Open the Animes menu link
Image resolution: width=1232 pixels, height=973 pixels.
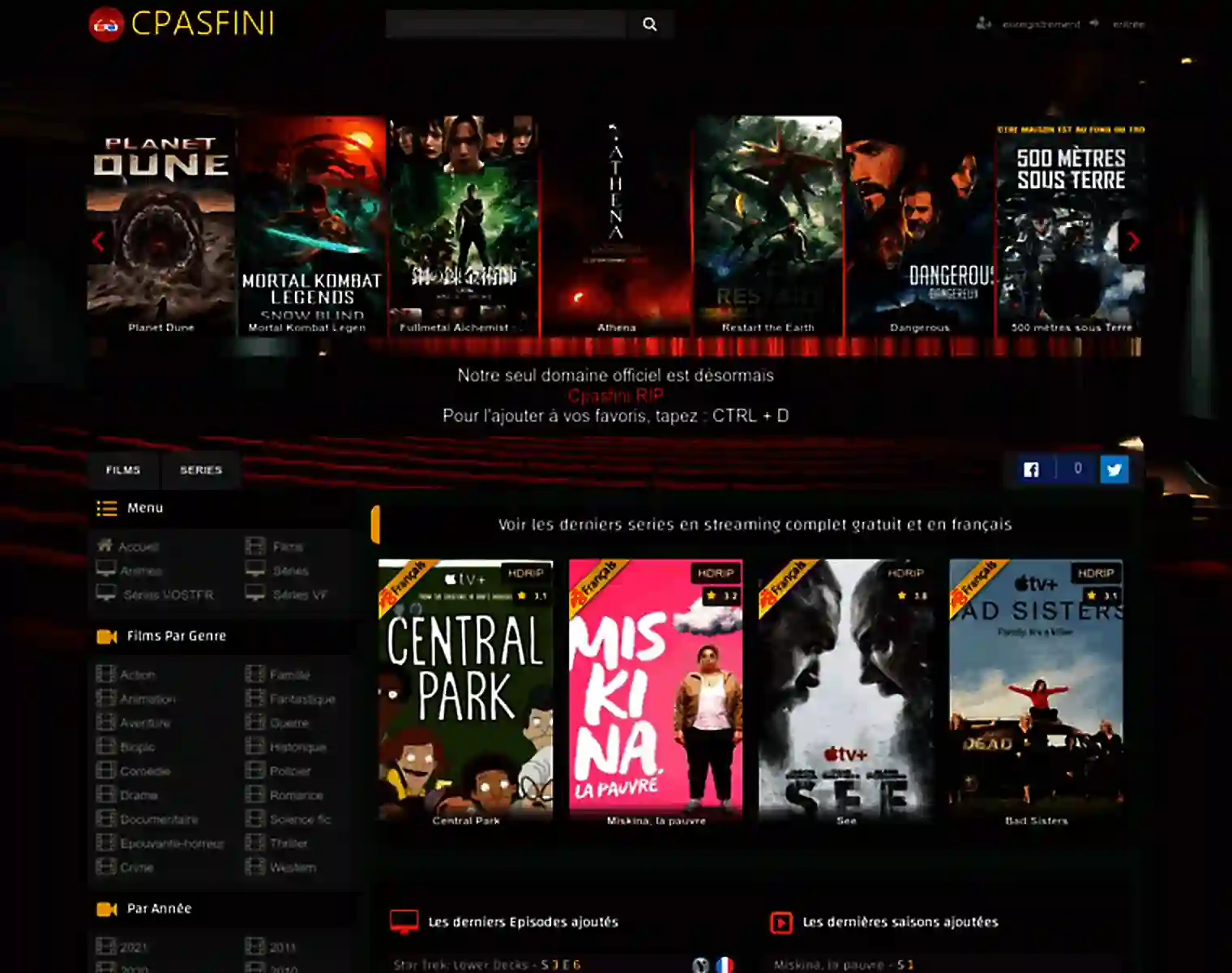coord(141,571)
